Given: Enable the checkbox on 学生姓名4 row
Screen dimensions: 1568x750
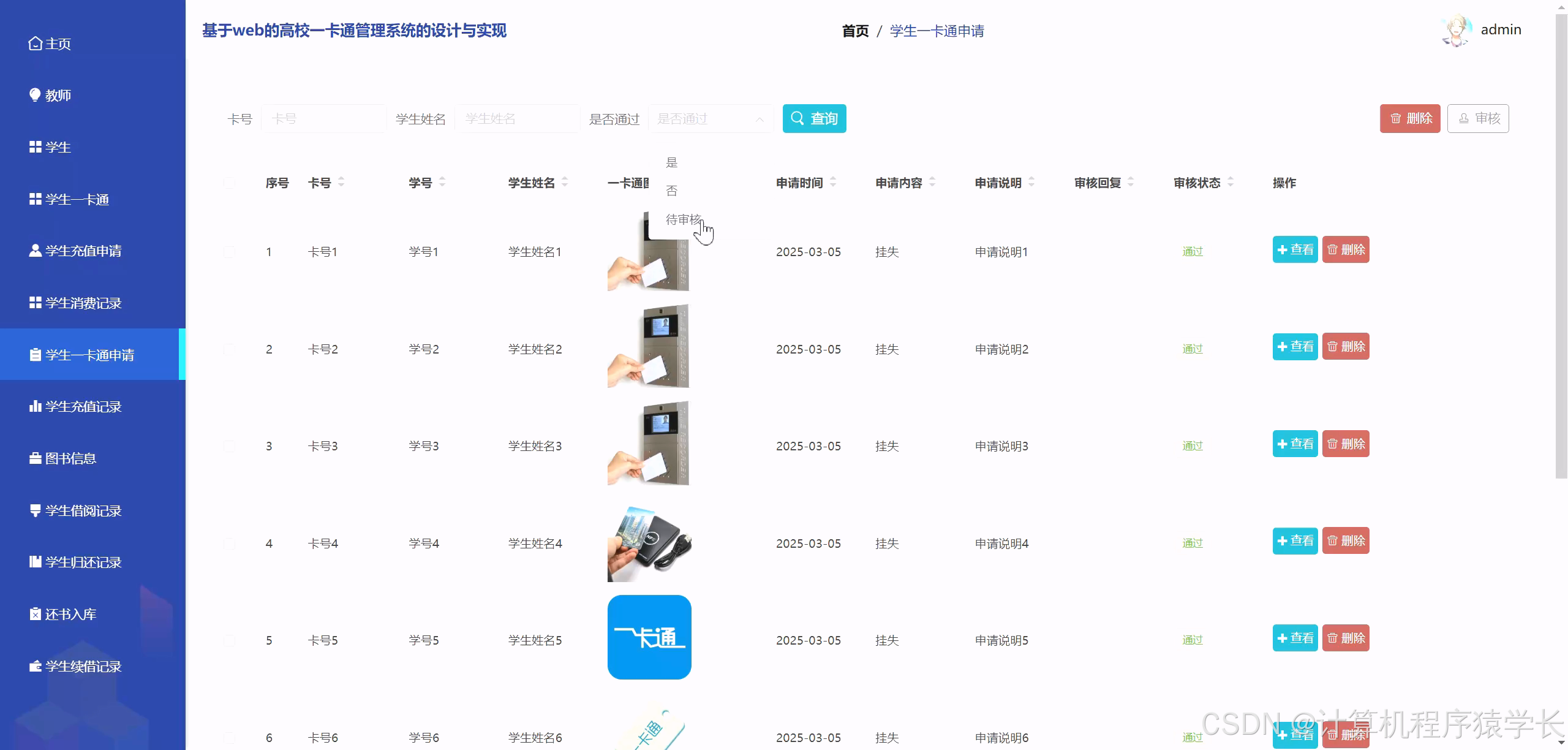Looking at the screenshot, I should pyautogui.click(x=230, y=543).
